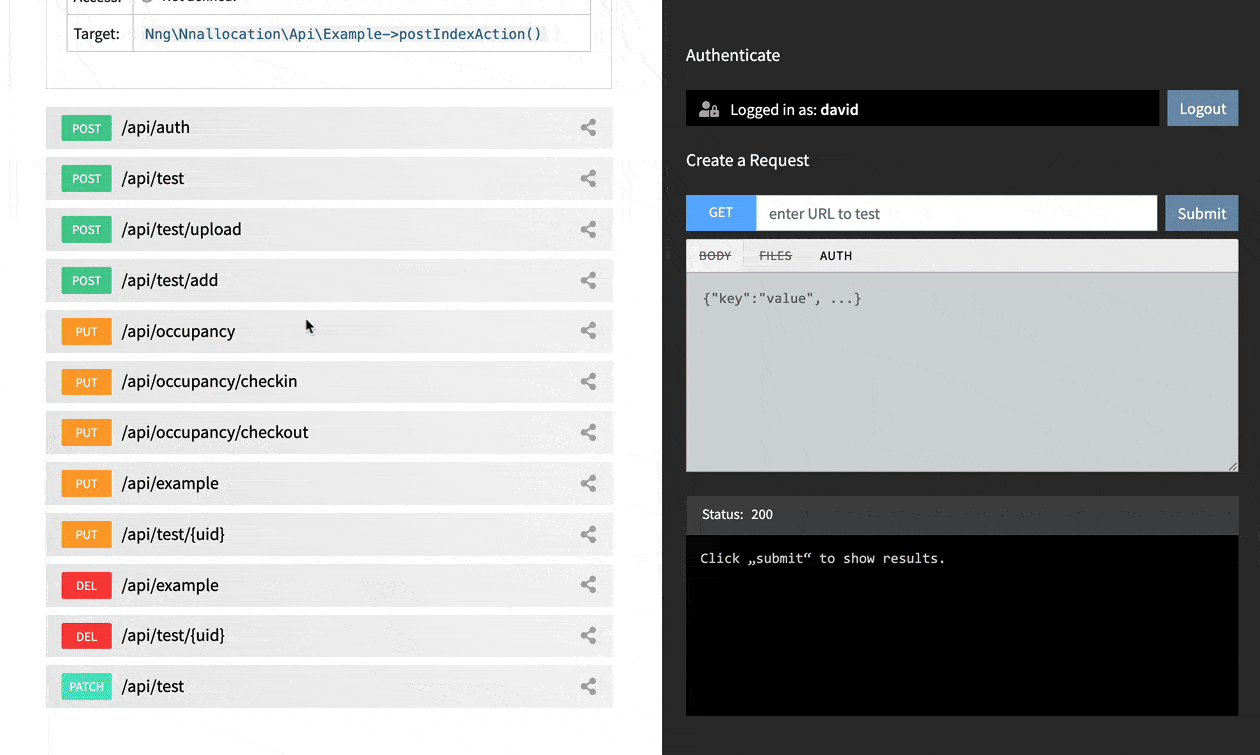The height and width of the screenshot is (755, 1260).
Task: Expand the PUT /api/occupancy/checkin endpoint
Action: tap(209, 382)
